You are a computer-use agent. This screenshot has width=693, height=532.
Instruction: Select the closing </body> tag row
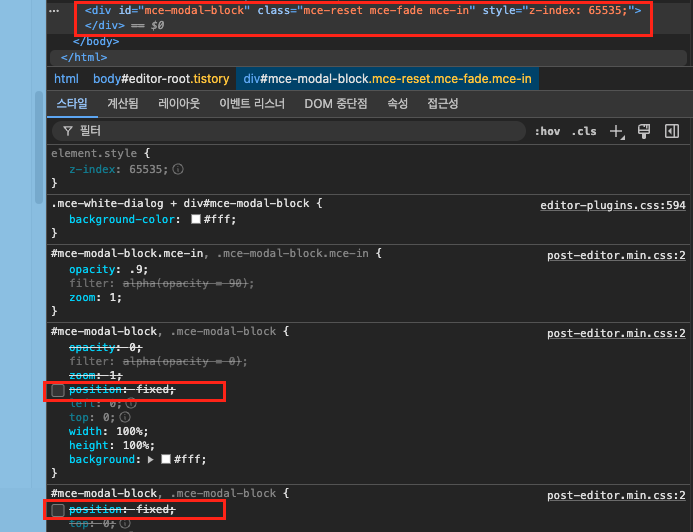[96, 42]
